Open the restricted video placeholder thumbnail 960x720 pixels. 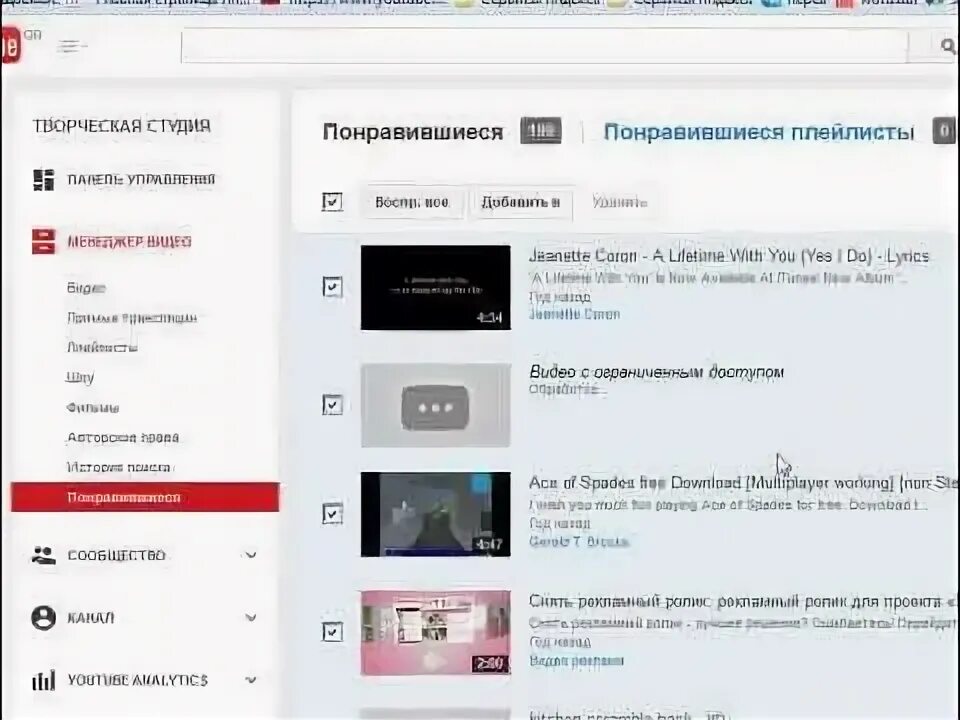pos(435,405)
